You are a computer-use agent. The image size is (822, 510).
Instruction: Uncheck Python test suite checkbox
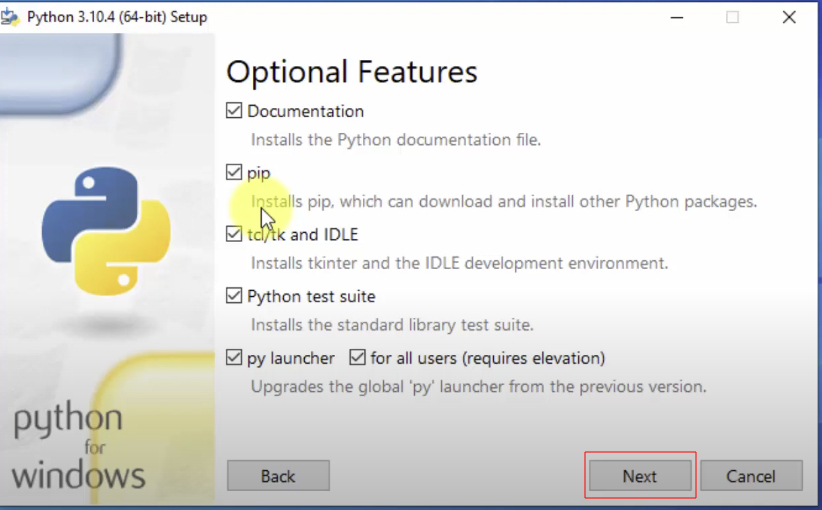tap(234, 296)
